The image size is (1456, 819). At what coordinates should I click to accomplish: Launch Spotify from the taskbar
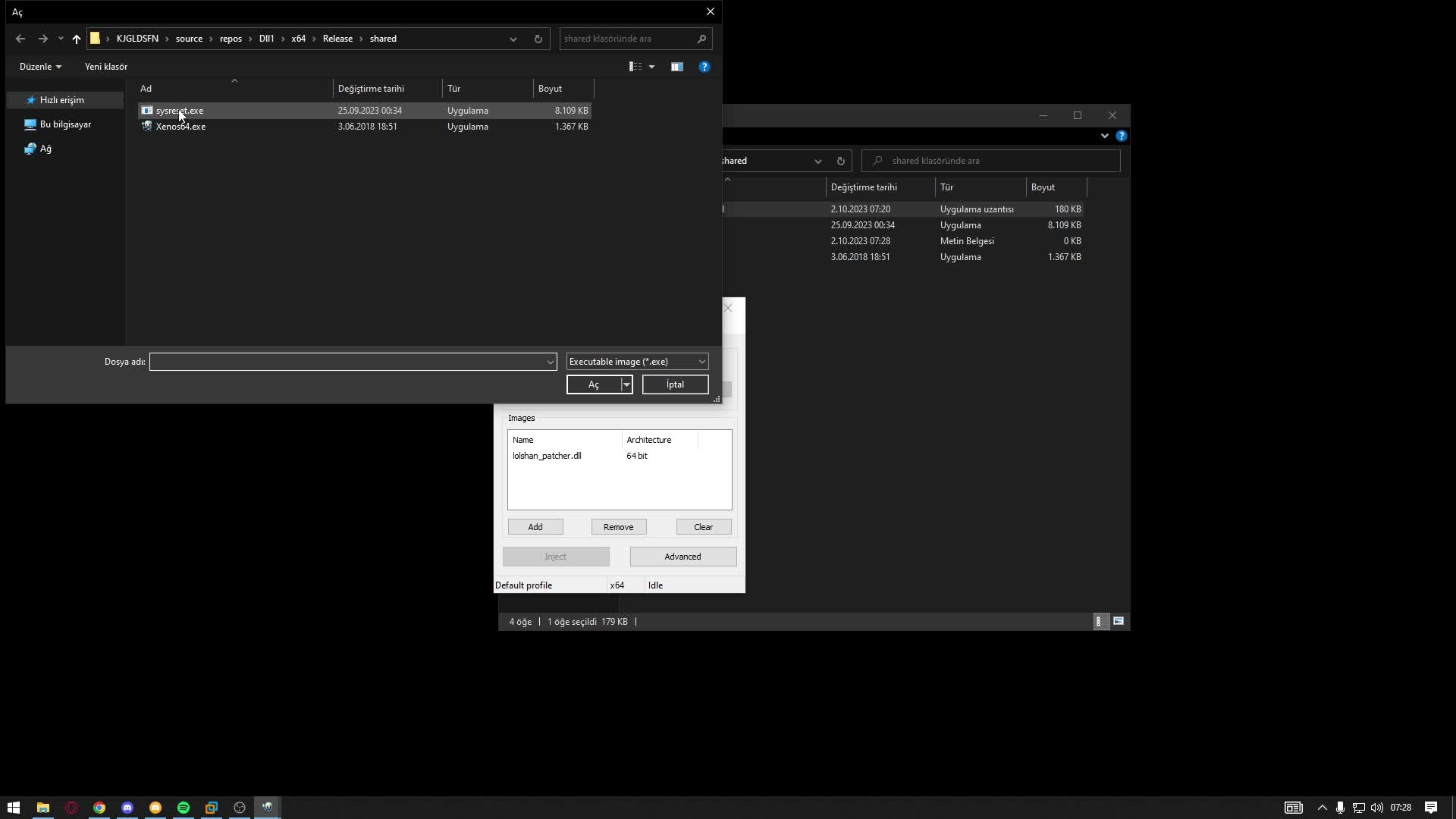point(183,807)
